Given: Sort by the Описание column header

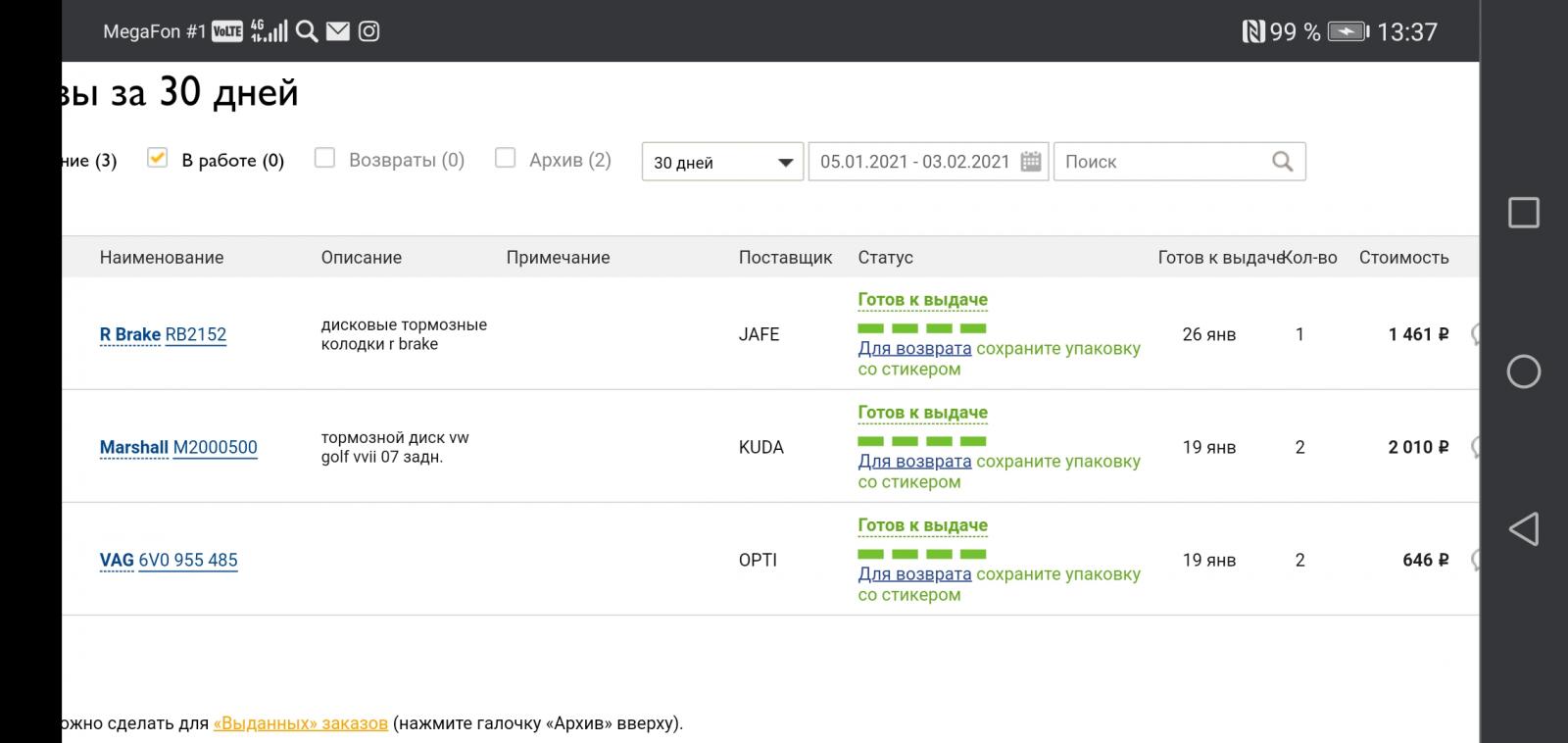Looking at the screenshot, I should pyautogui.click(x=362, y=258).
